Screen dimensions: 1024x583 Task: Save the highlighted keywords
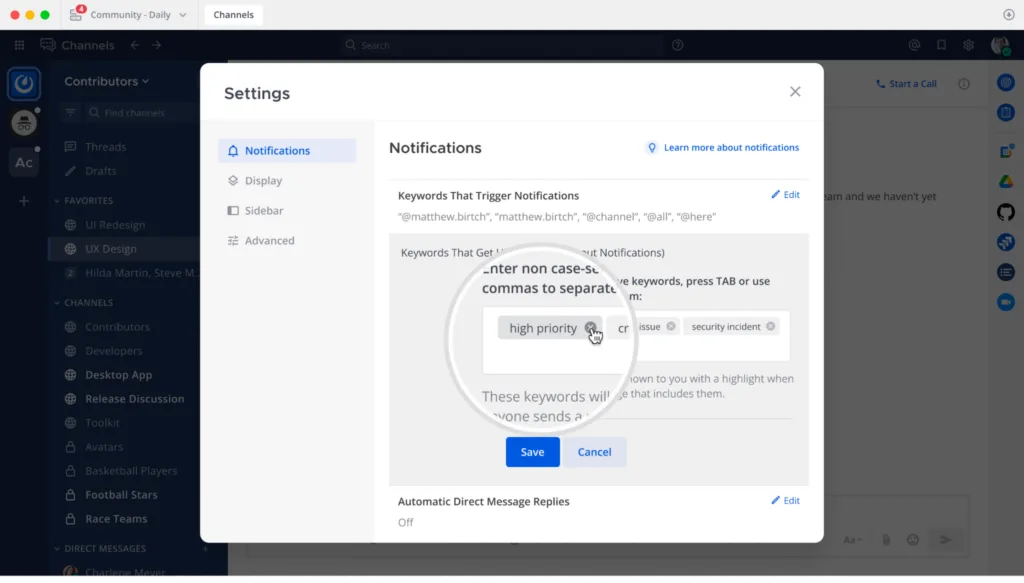pos(532,452)
